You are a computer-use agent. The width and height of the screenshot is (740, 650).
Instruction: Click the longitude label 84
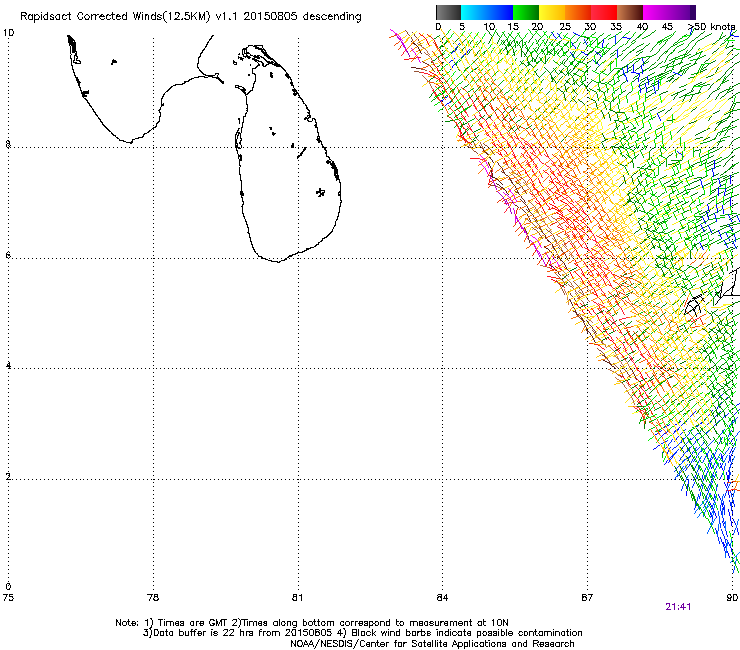click(x=442, y=598)
